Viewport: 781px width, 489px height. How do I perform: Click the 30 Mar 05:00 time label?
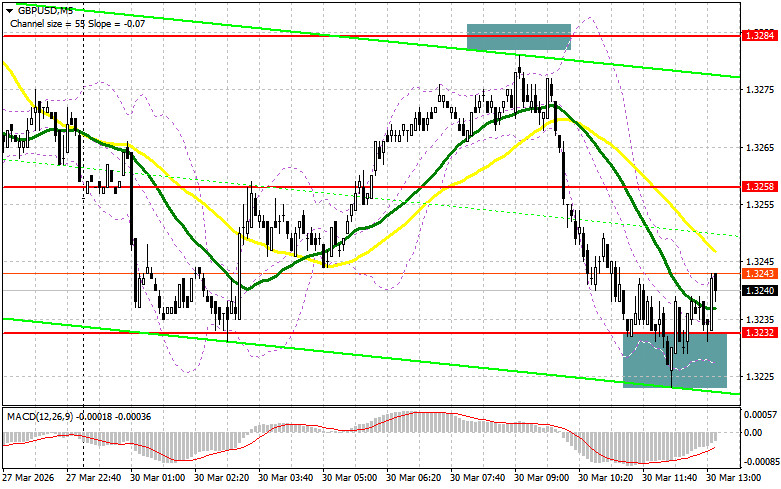point(349,478)
